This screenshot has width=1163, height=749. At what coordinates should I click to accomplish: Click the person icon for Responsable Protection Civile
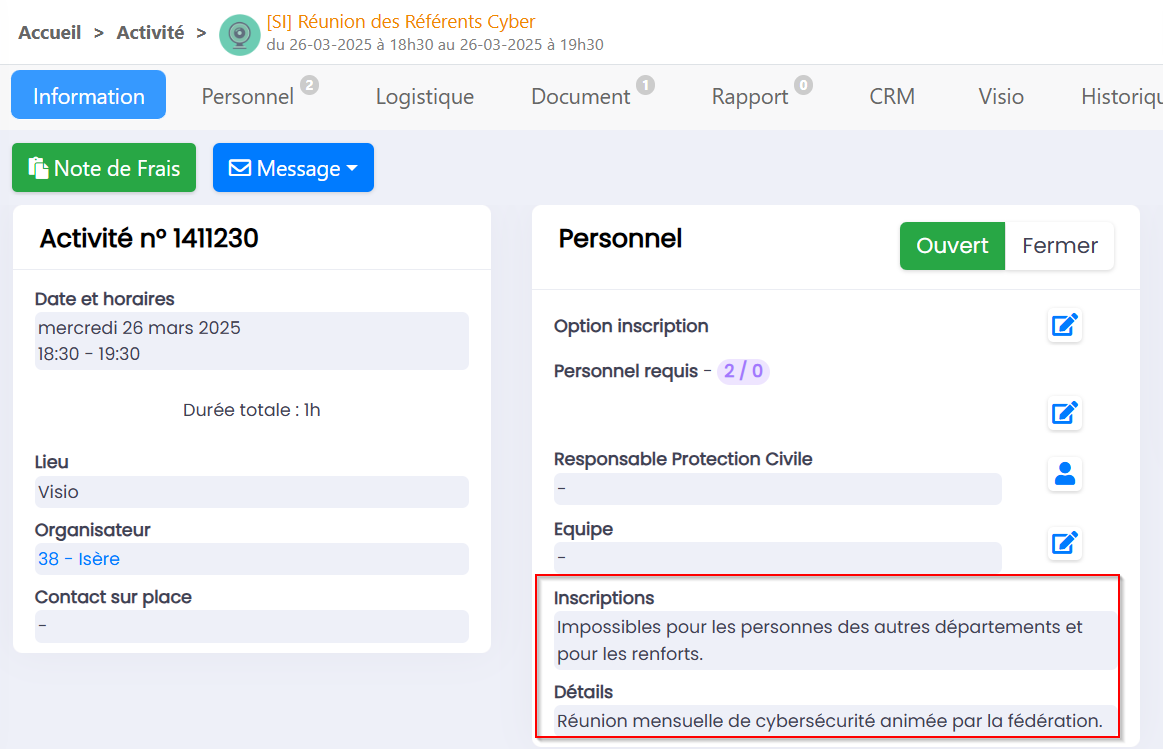(x=1065, y=474)
